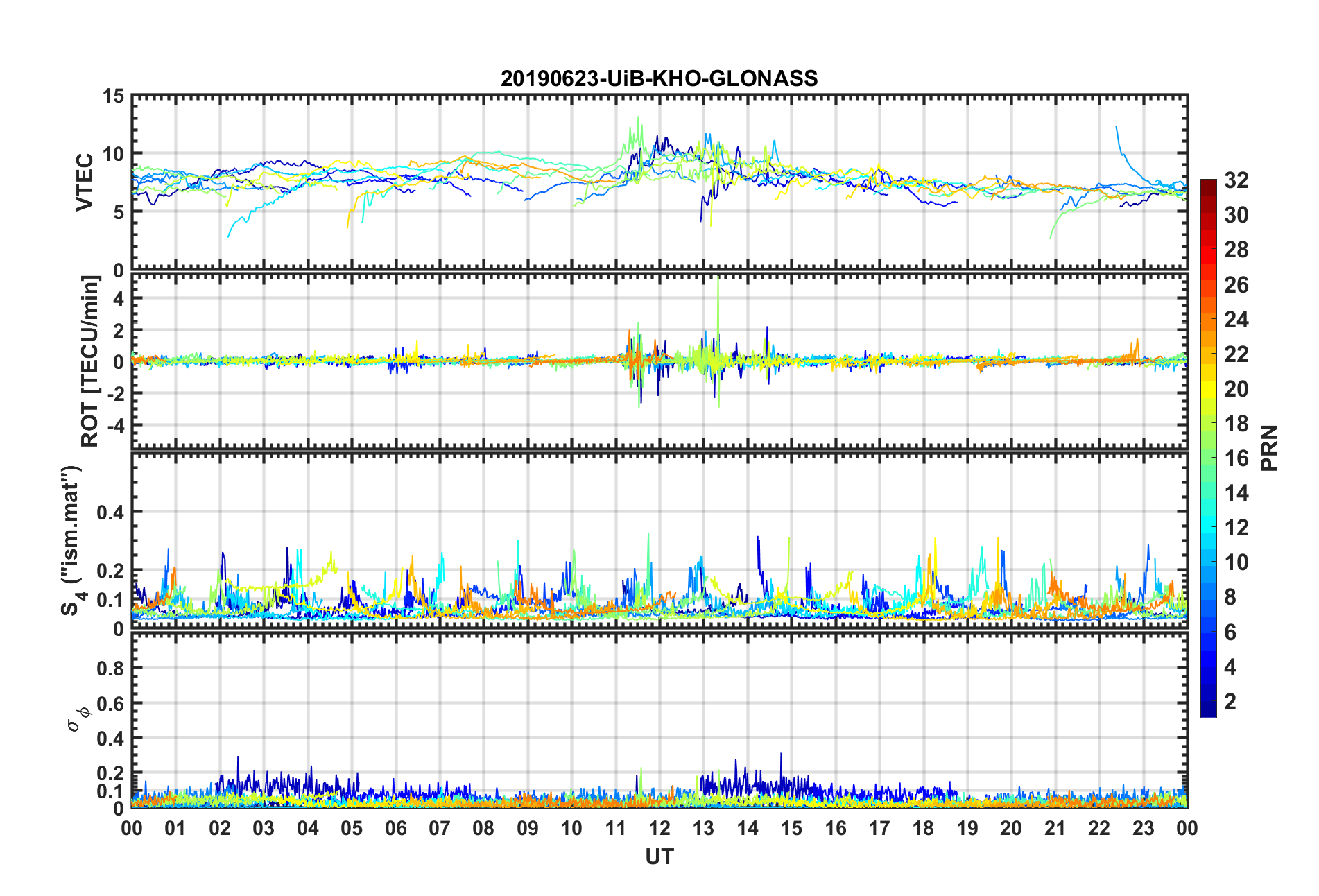Image resolution: width=1319 pixels, height=896 pixels.
Task: Click ROT y-axis tick value 4
Action: [119, 299]
